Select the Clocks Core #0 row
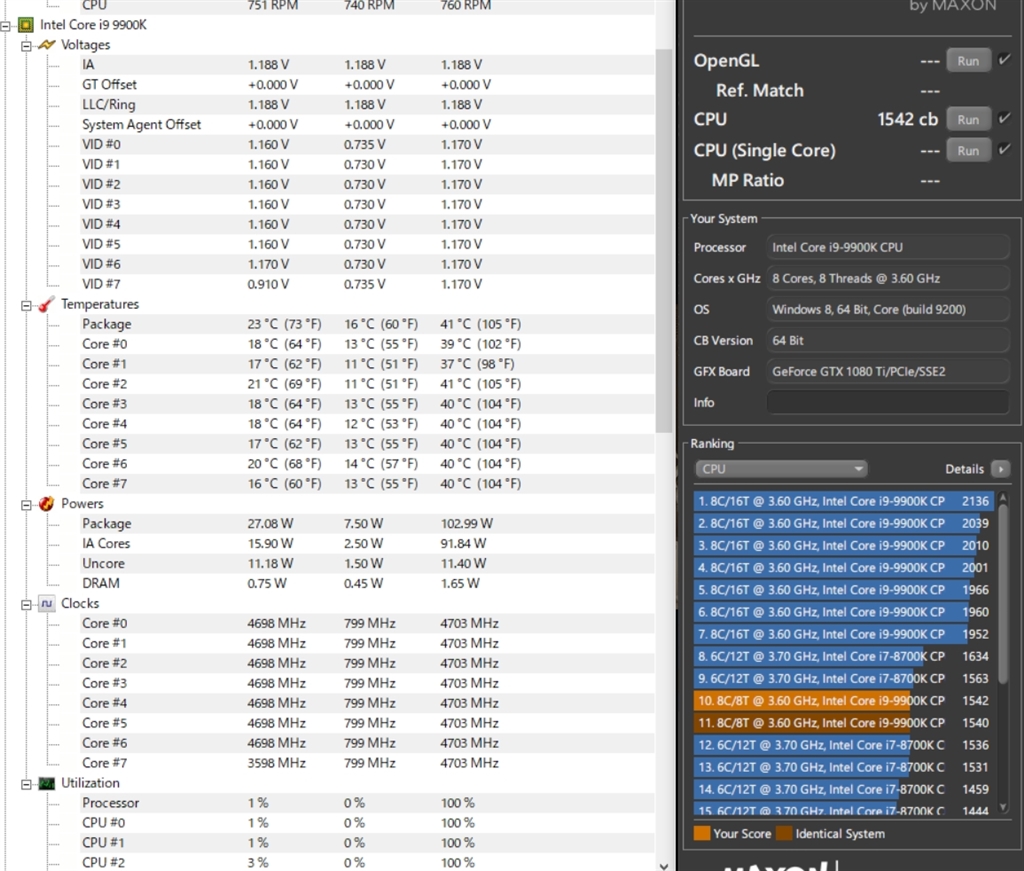The width and height of the screenshot is (1024, 871). pyautogui.click(x=366, y=624)
